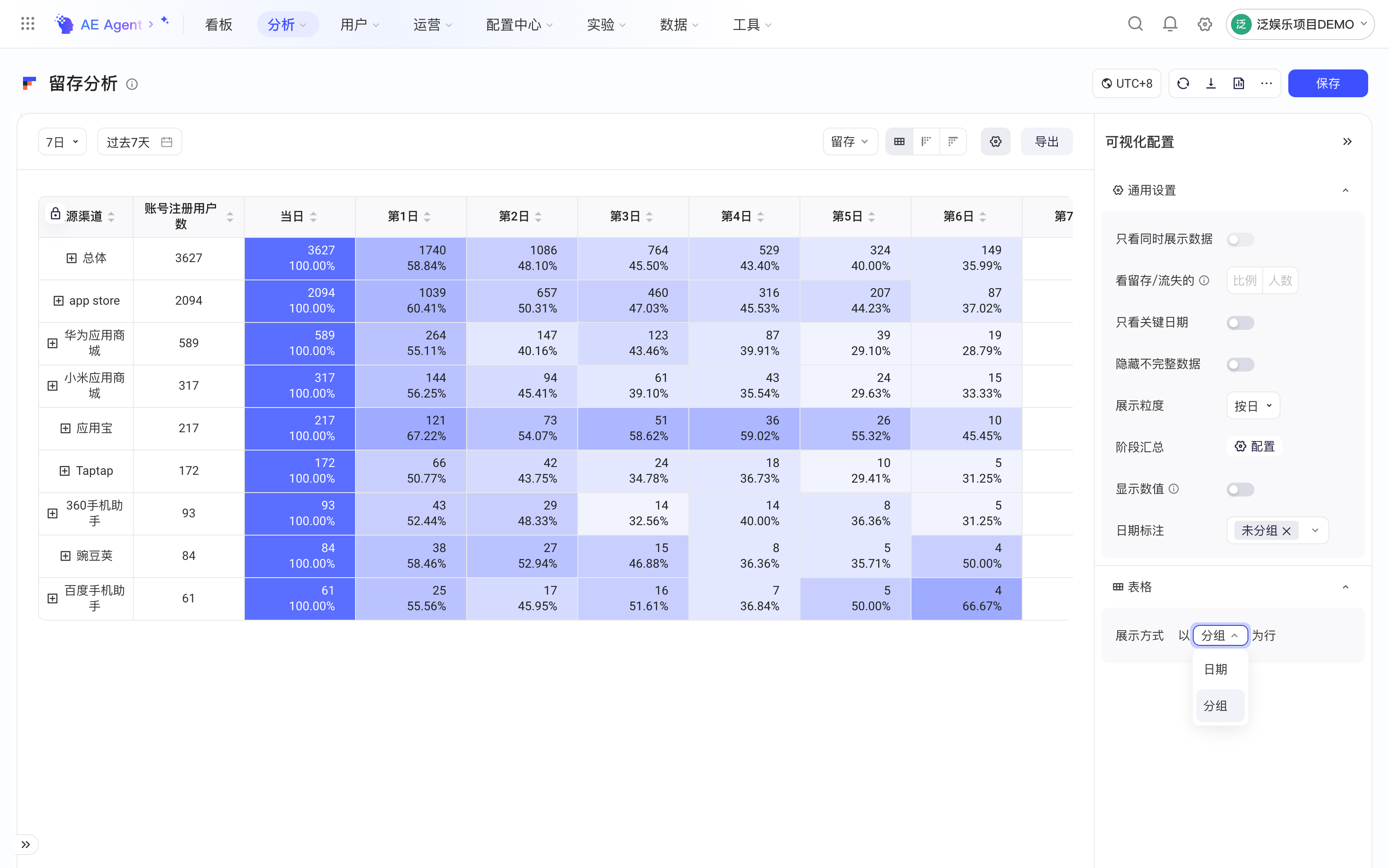Switch to vertical bar chart view icon

(x=926, y=142)
